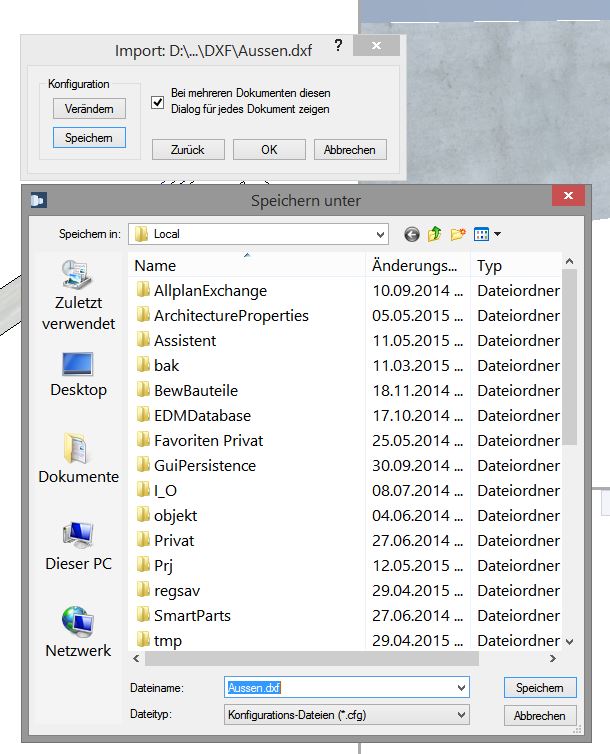The height and width of the screenshot is (754, 610).
Task: Open Dateityp Konfigurations-Dateien dropdown
Action: tap(460, 715)
